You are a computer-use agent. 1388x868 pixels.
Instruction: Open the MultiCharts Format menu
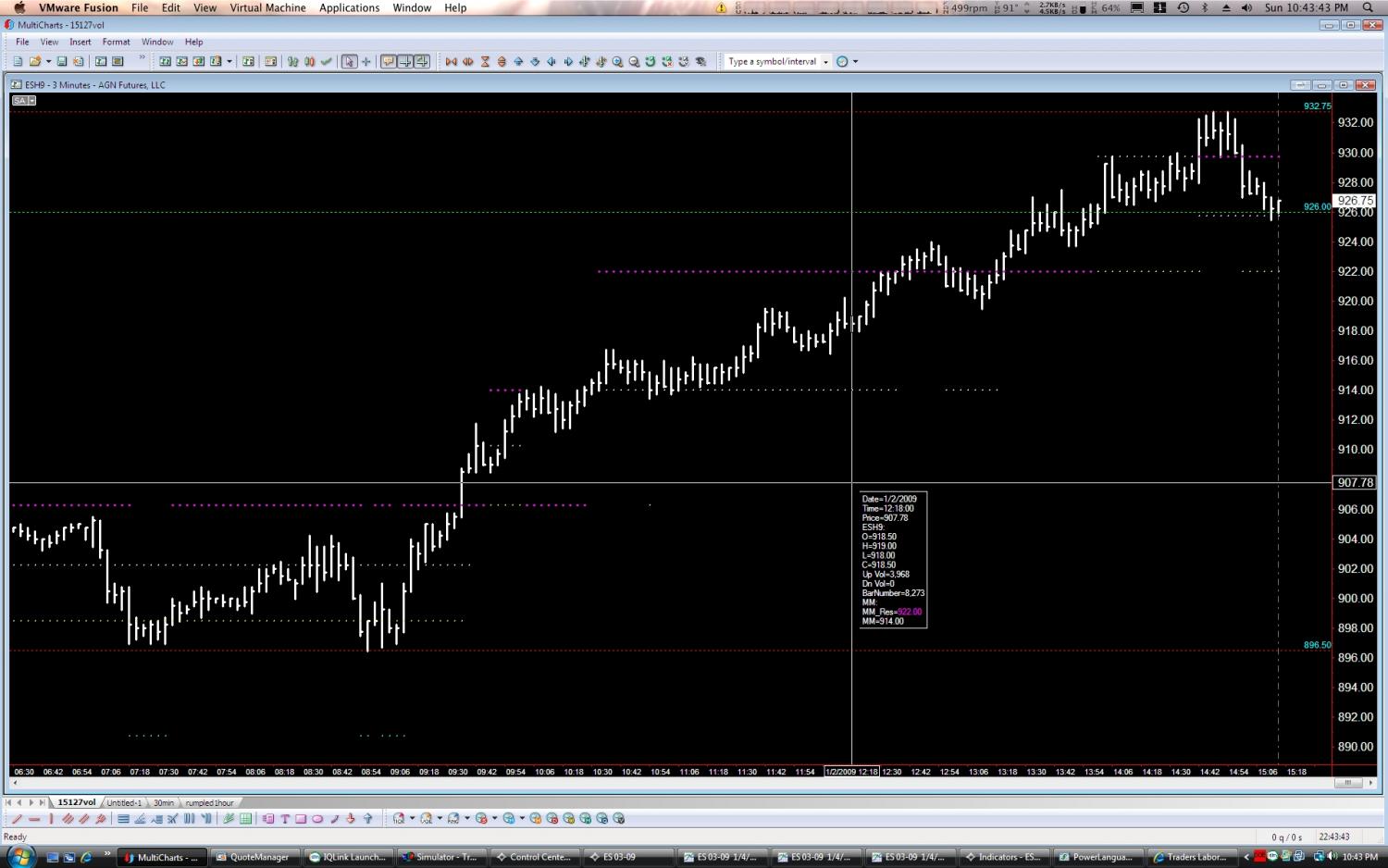tap(117, 42)
